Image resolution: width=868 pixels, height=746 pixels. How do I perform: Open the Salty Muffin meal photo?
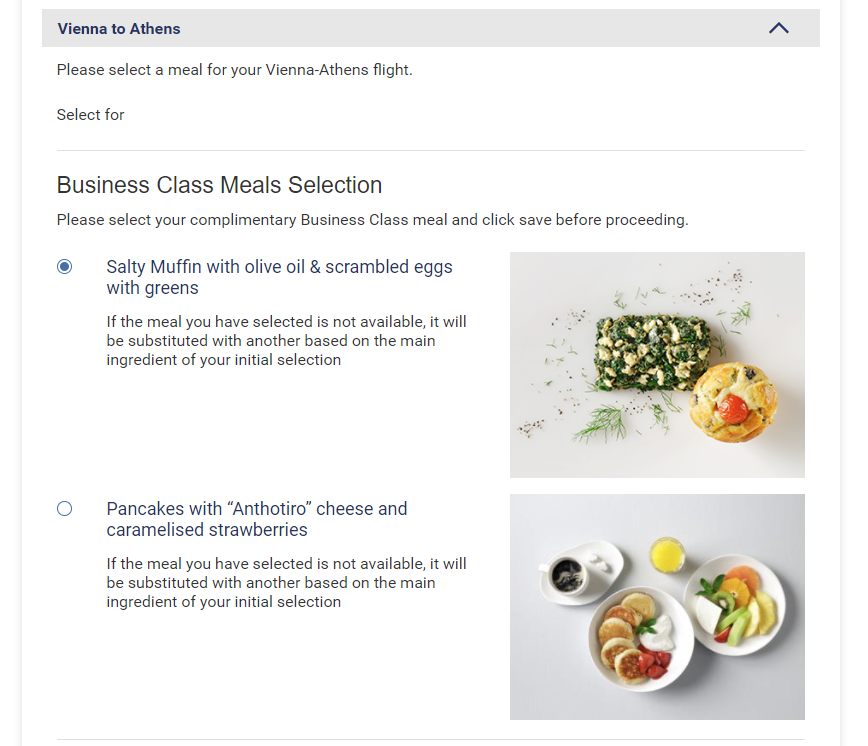(x=657, y=364)
